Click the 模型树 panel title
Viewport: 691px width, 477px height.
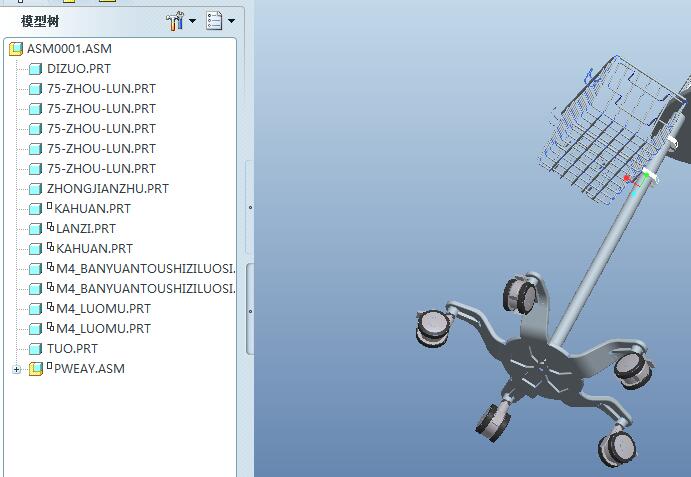point(40,21)
